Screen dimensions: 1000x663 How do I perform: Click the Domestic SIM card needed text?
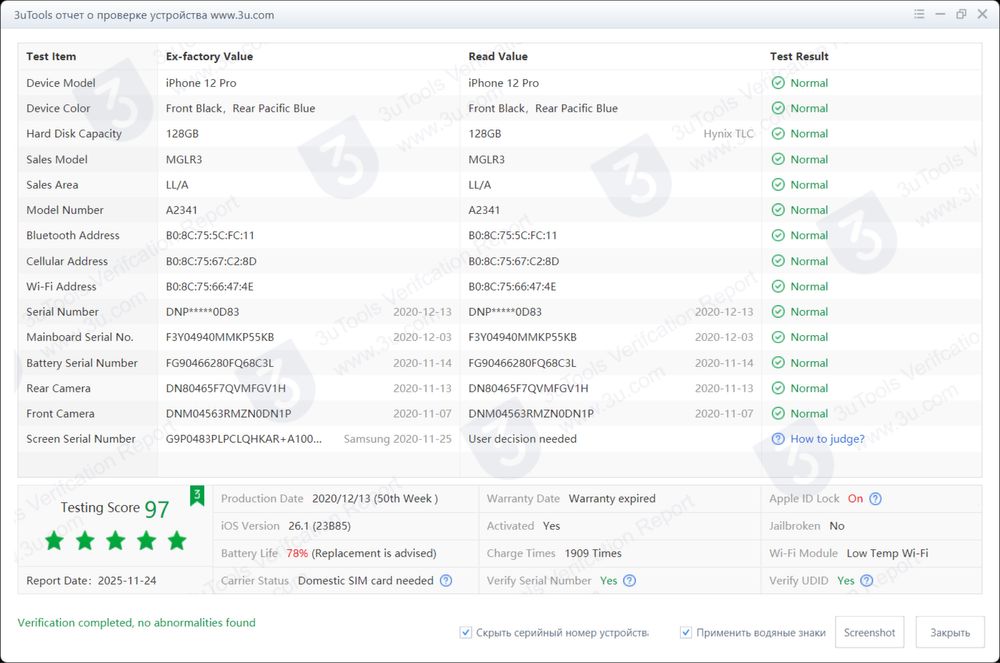coord(365,581)
